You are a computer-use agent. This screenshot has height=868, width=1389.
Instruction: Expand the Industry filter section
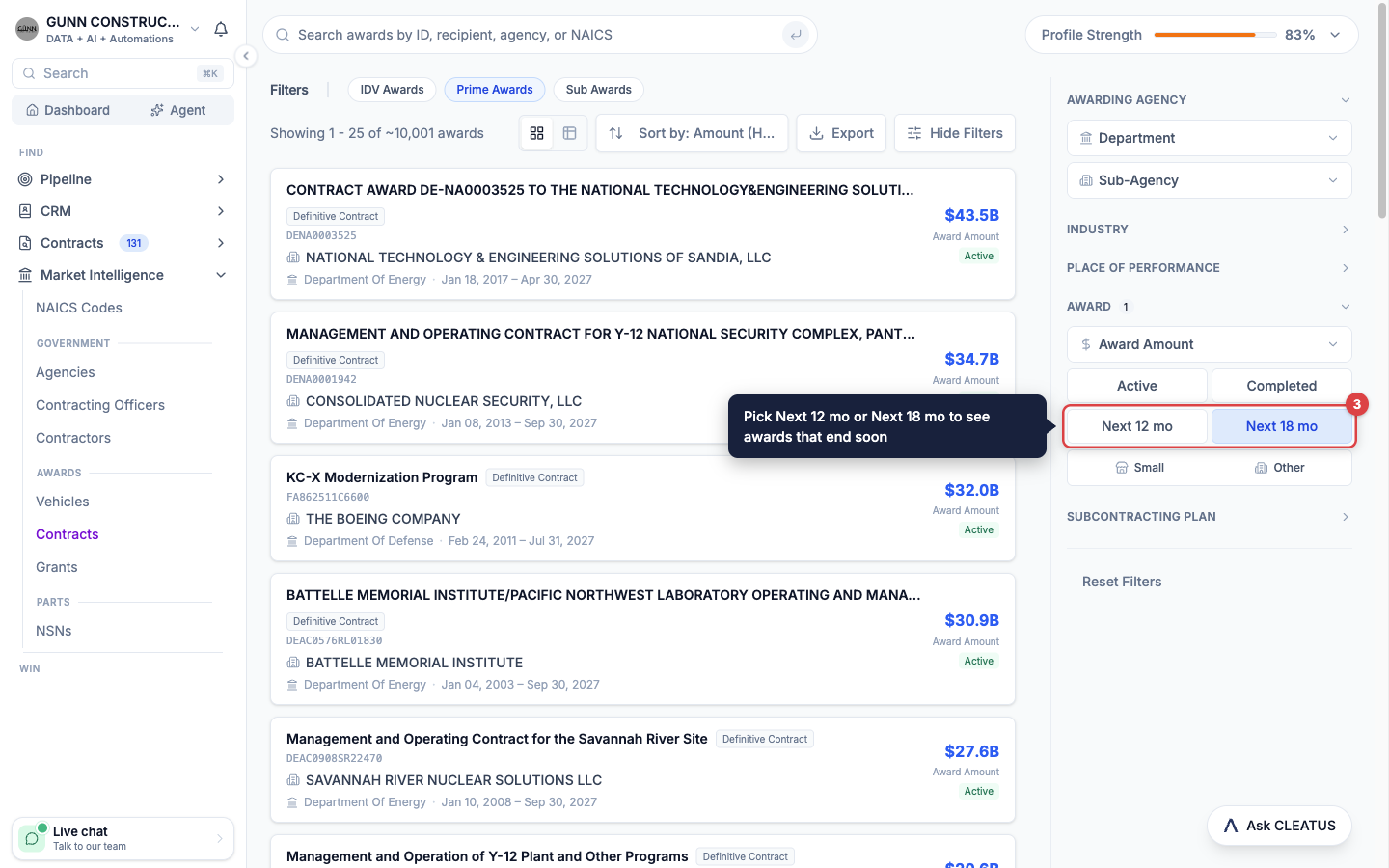pyautogui.click(x=1210, y=230)
